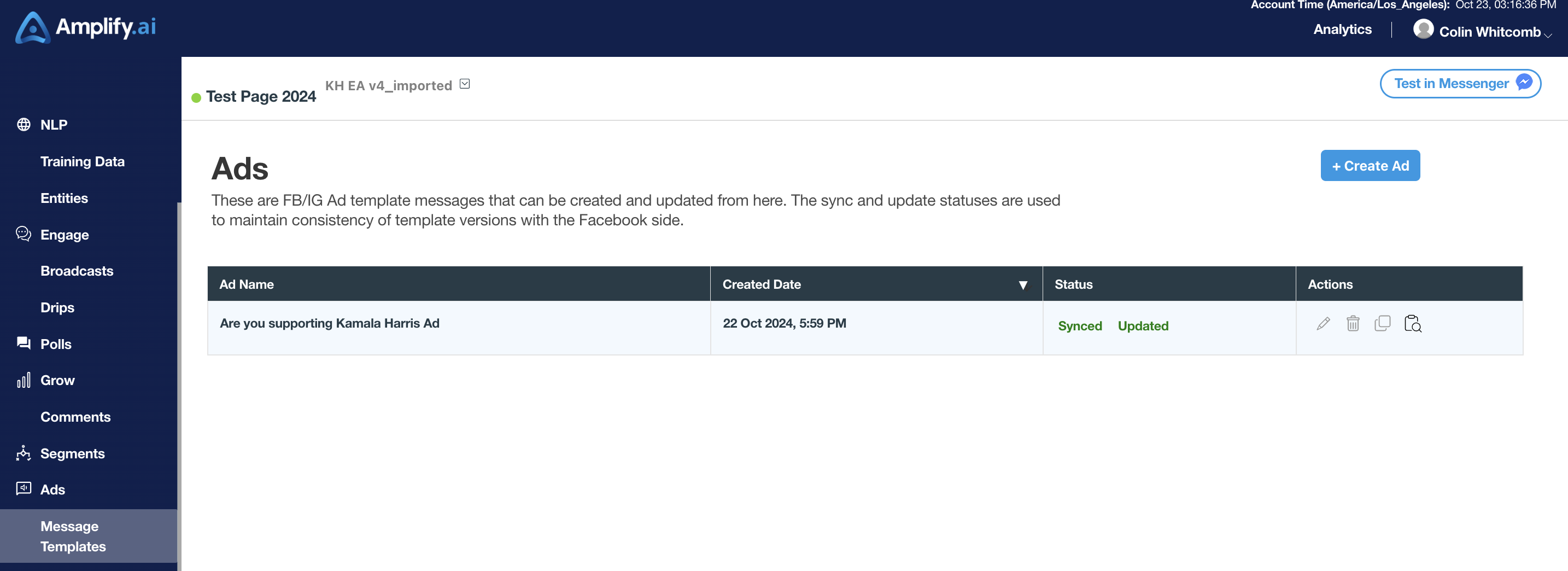Preview the ad with the clipboard search icon
1568x571 pixels.
point(1413,323)
